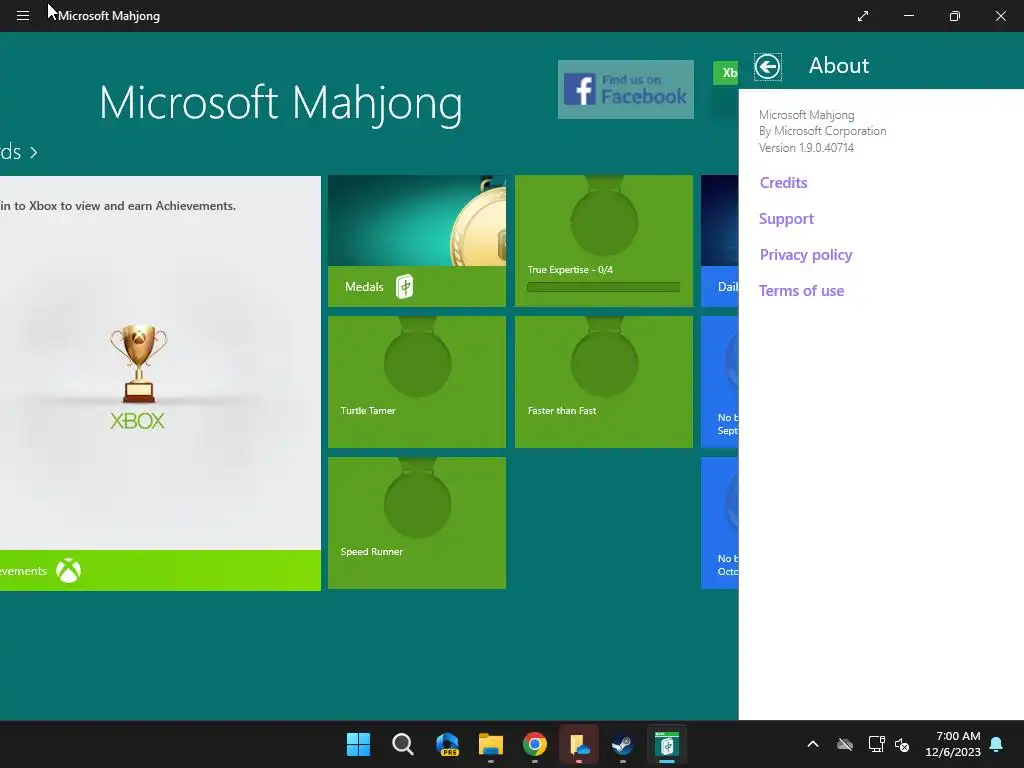Click the back arrow in About panel
This screenshot has width=1024, height=768.
(767, 66)
